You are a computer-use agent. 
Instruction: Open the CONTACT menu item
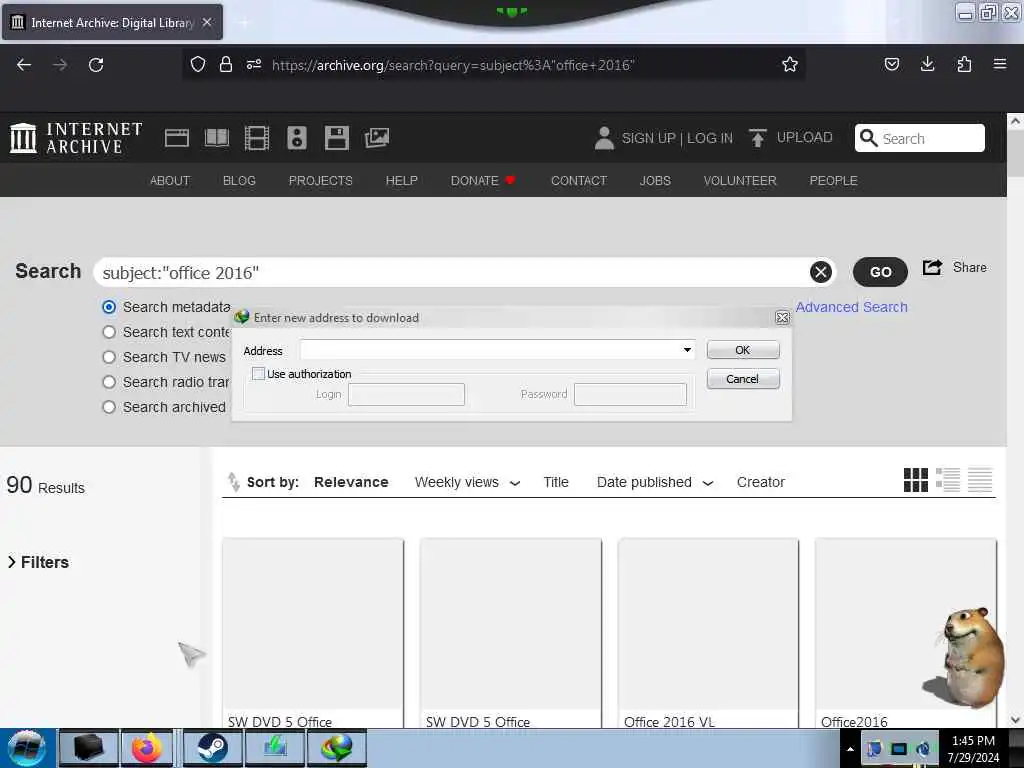click(x=579, y=180)
